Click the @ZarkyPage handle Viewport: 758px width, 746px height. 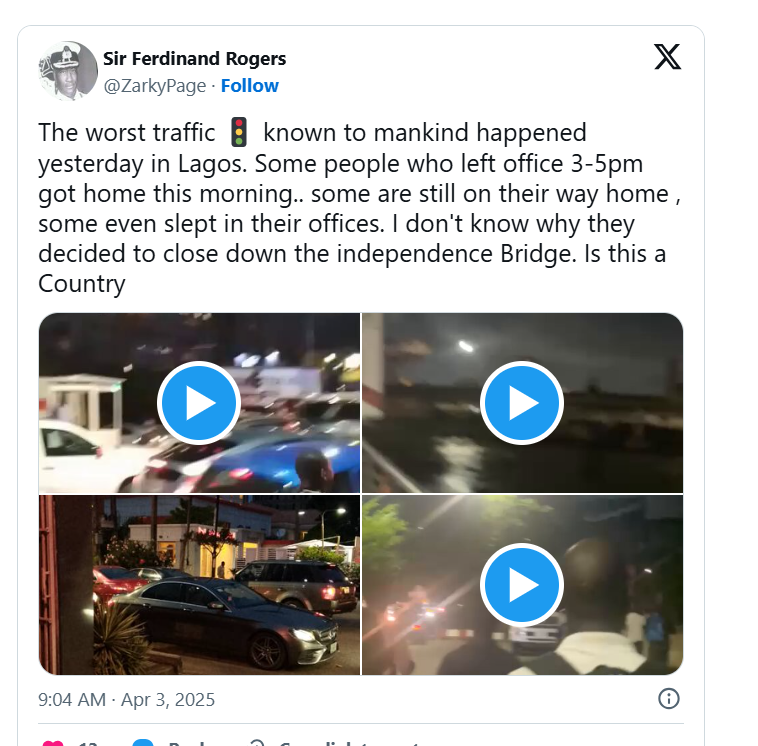155,86
